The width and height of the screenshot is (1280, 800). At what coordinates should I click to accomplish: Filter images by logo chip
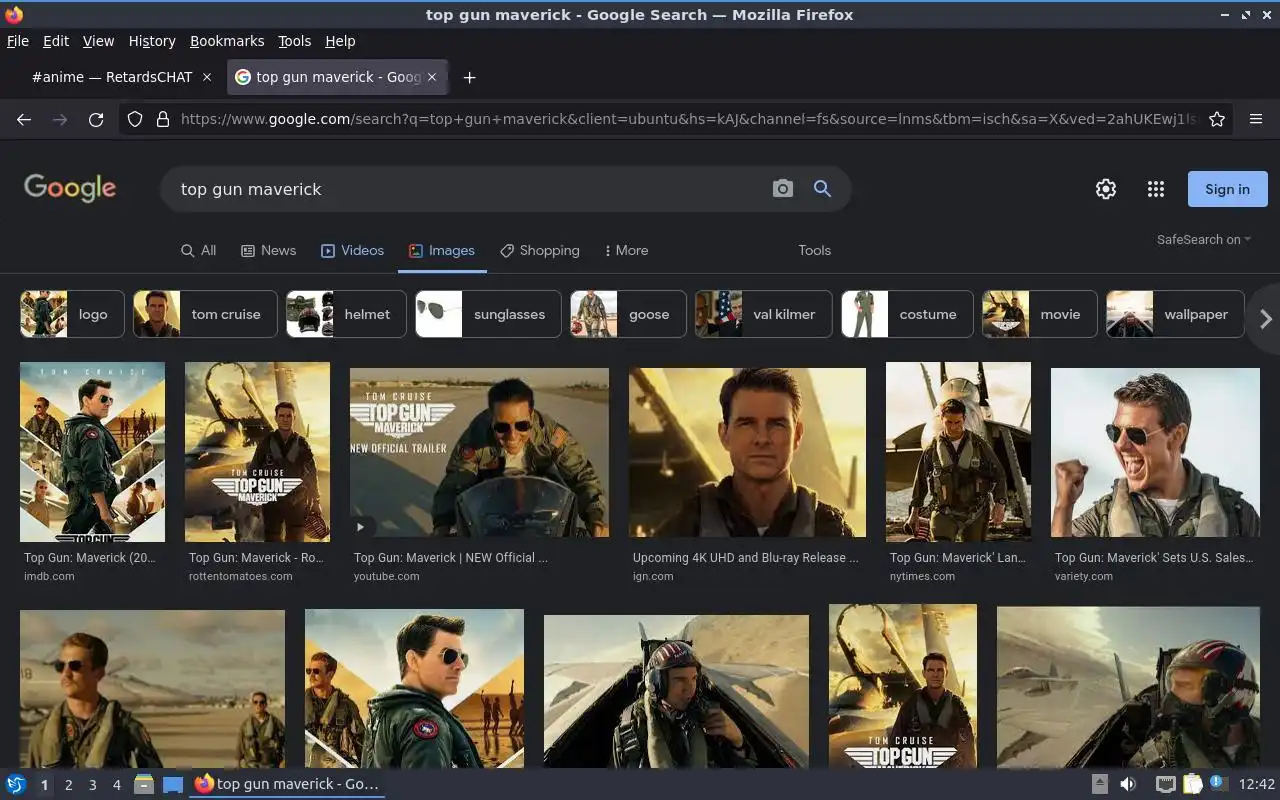point(72,314)
